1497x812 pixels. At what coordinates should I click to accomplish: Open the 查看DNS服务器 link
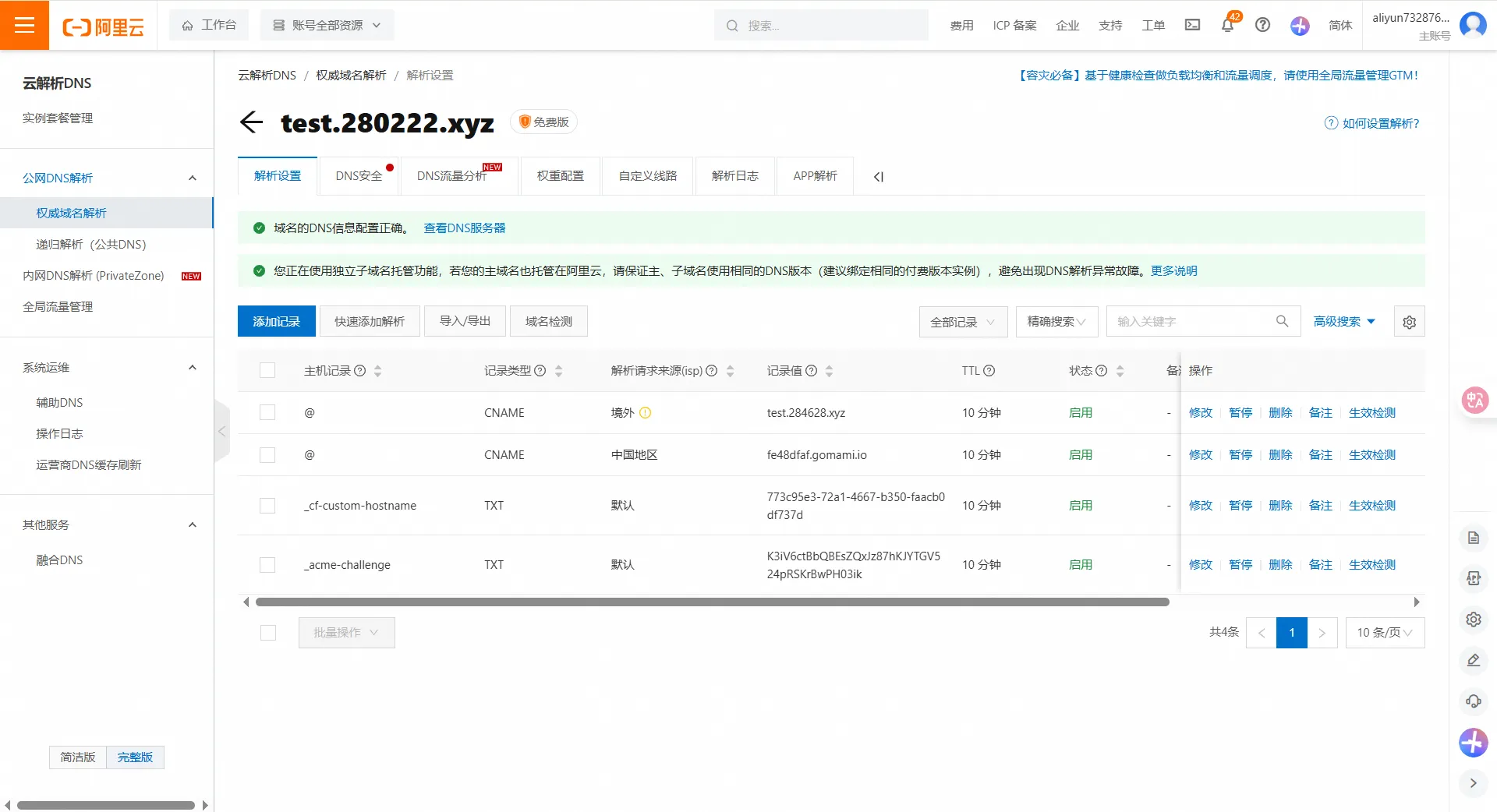click(x=464, y=228)
